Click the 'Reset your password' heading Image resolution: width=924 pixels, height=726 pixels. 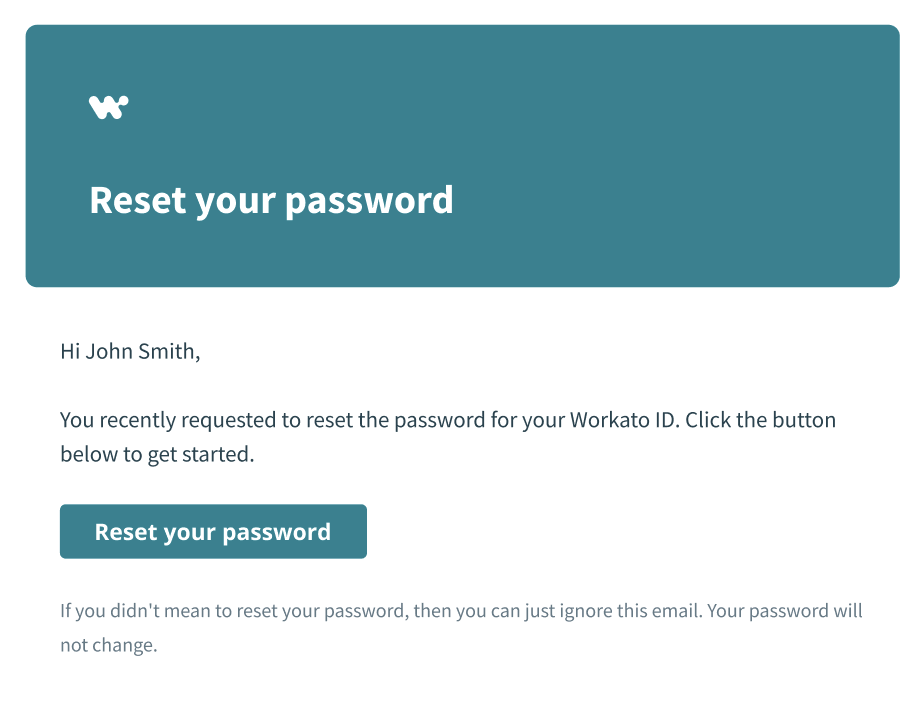pyautogui.click(x=271, y=200)
